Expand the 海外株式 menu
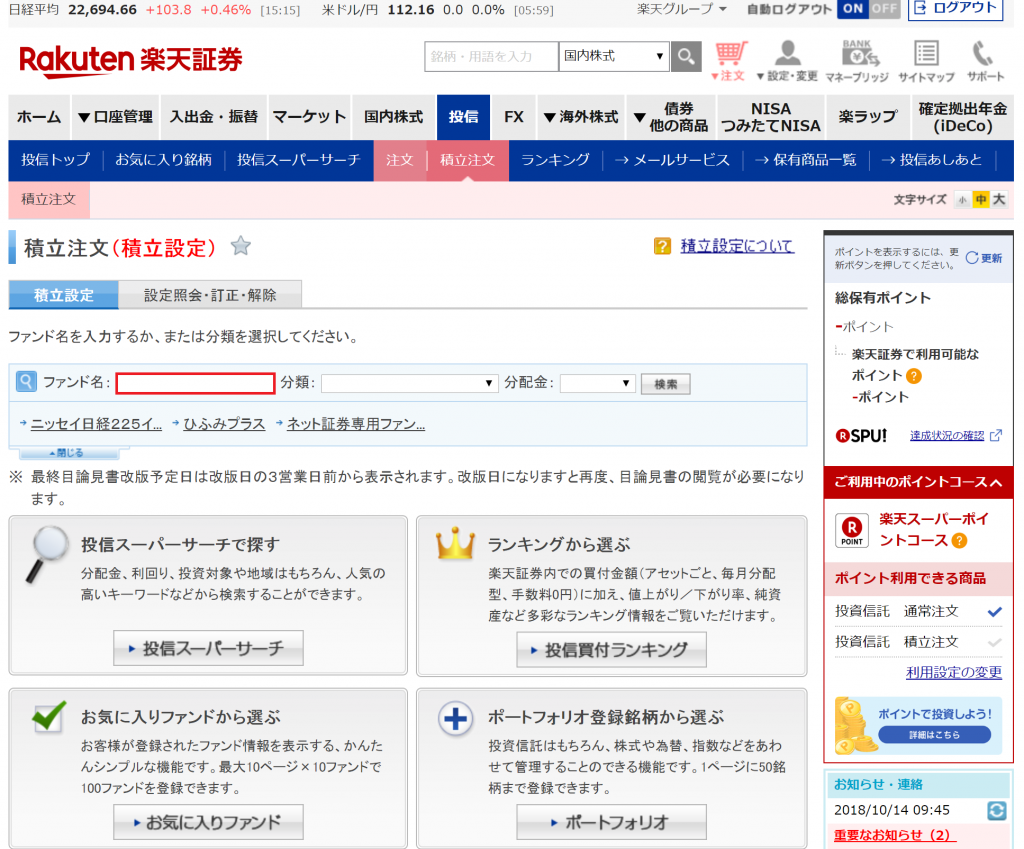1024x849 pixels. pyautogui.click(x=581, y=117)
